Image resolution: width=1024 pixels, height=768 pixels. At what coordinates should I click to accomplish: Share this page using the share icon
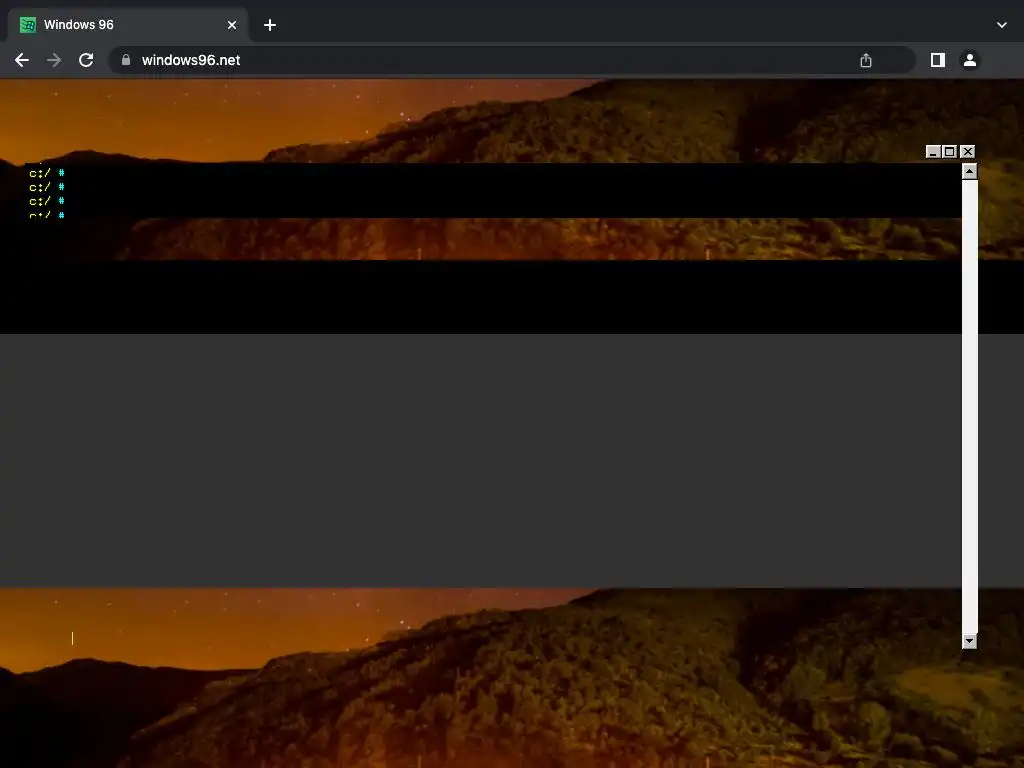(866, 60)
